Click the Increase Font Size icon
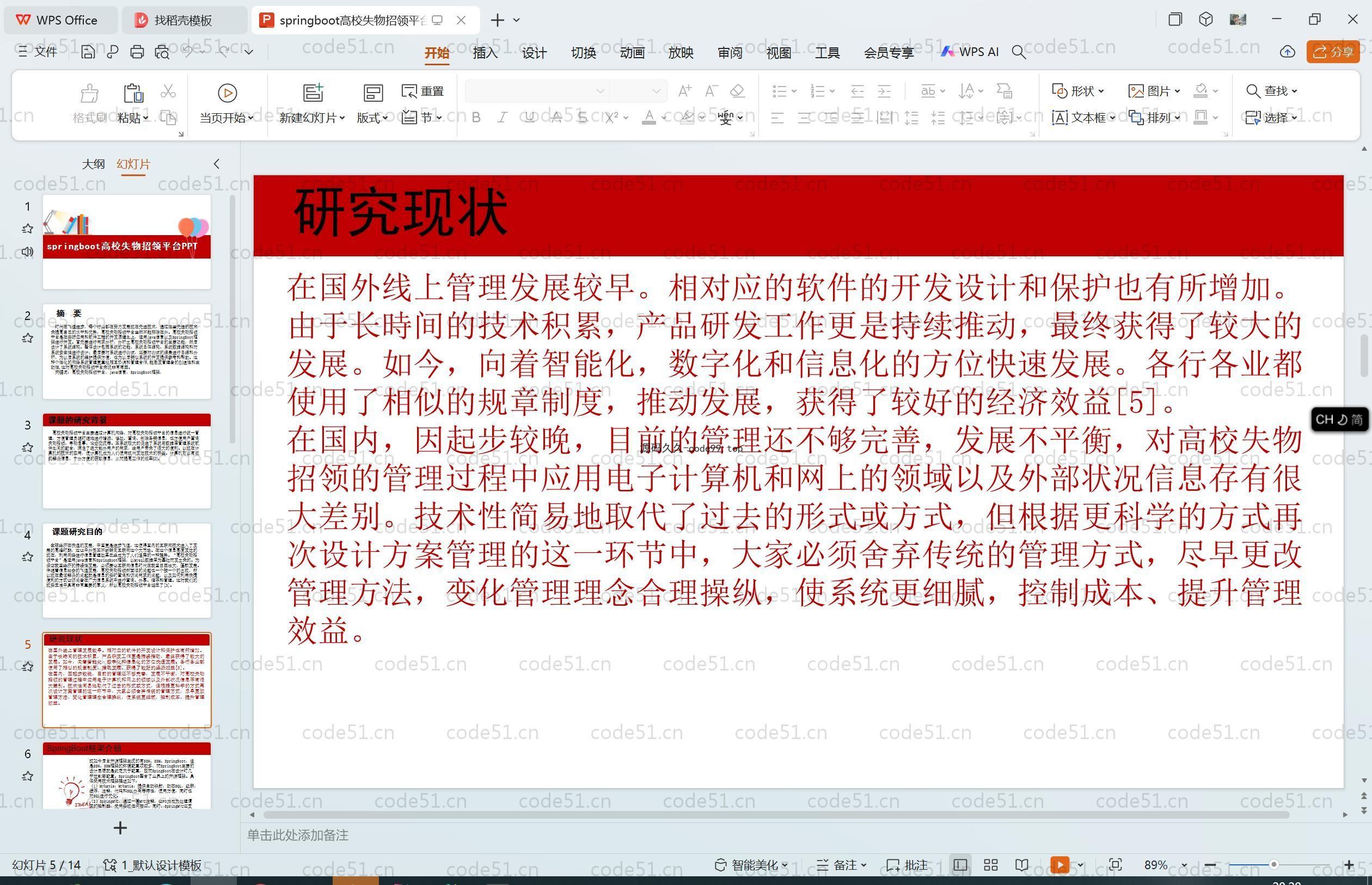Screen dimensions: 1372x885 (x=684, y=91)
